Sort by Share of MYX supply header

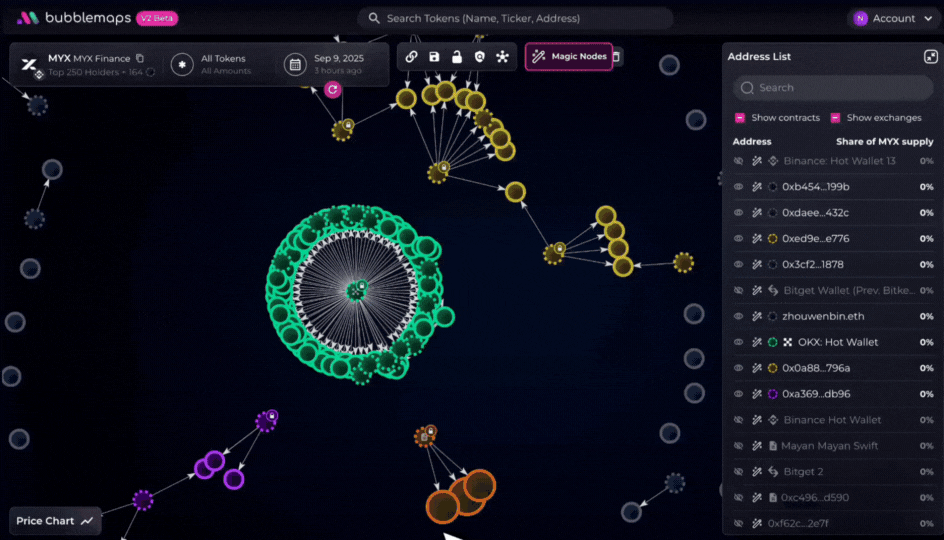point(884,141)
